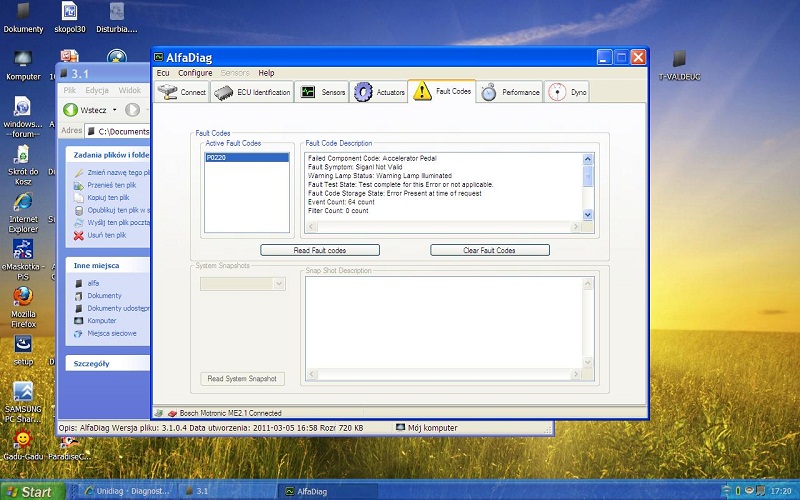Open the Komputer desktop icon

pyautogui.click(x=23, y=65)
